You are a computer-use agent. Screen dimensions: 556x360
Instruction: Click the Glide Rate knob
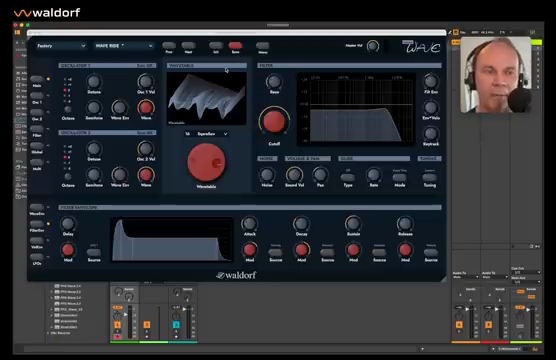(x=374, y=175)
